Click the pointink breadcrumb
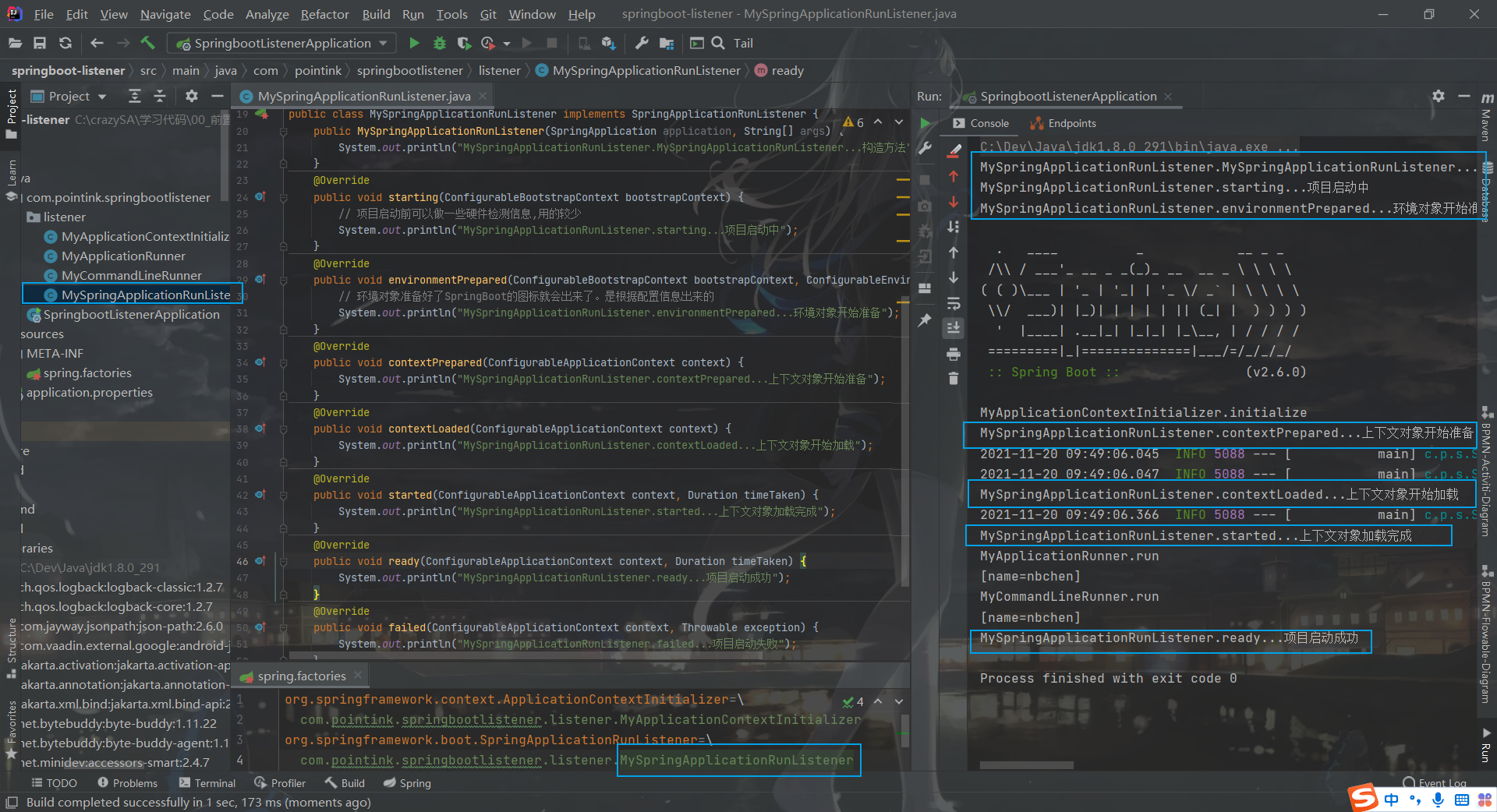The image size is (1497, 812). pos(318,71)
